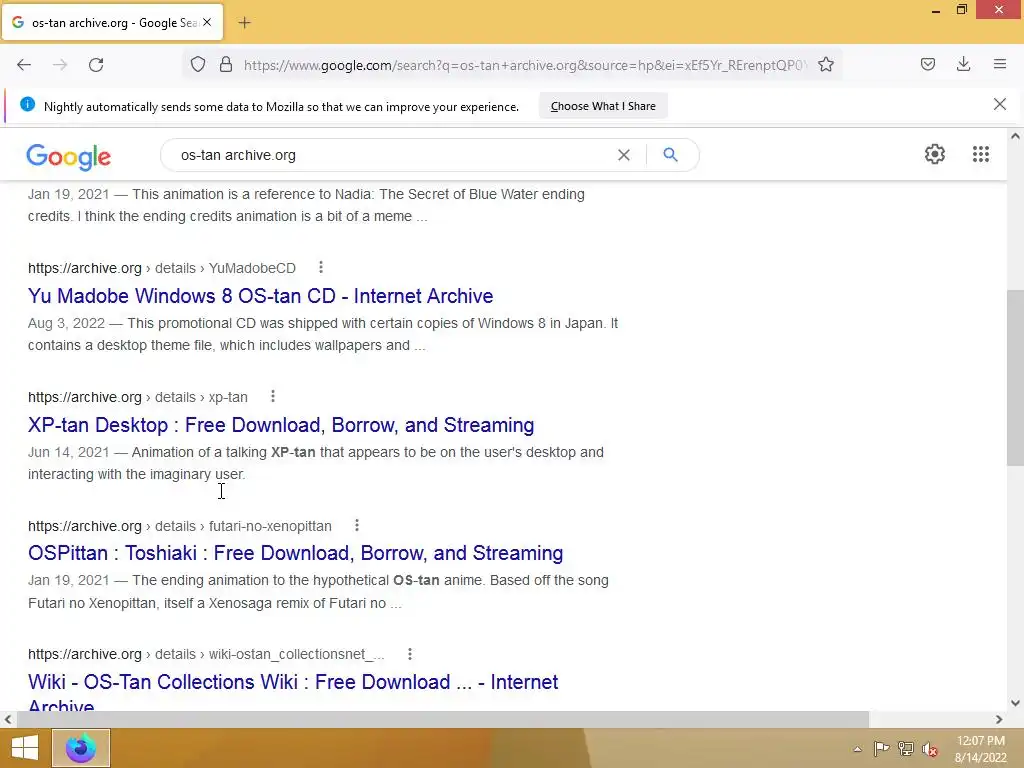Open XP-tan Desktop result link
The width and height of the screenshot is (1024, 768).
281,425
